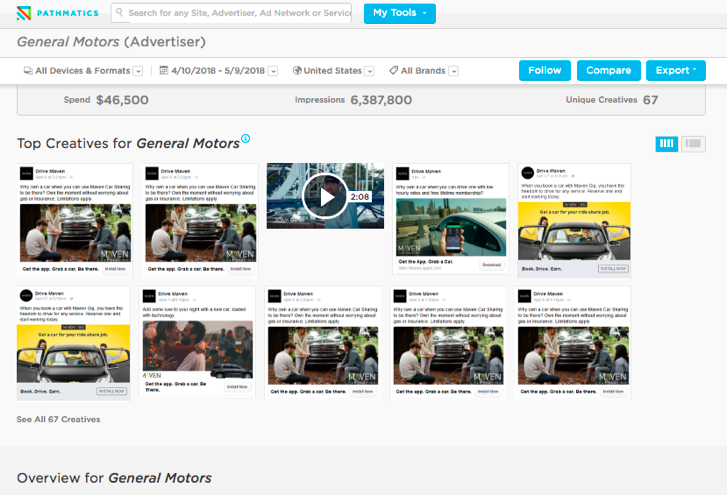Click the search magnifier icon
727x495 pixels.
coord(120,13)
